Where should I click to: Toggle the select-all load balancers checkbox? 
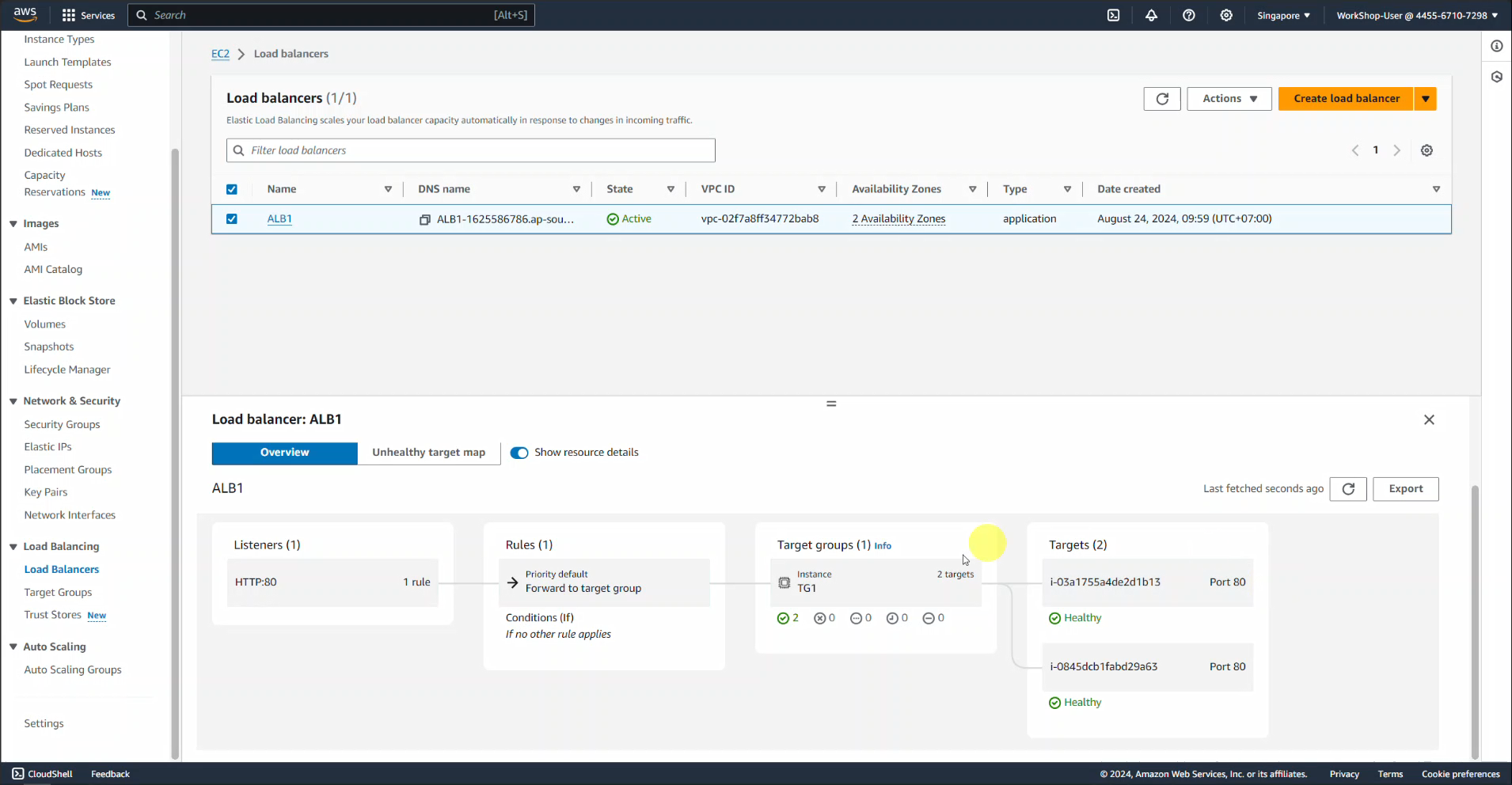click(232, 189)
